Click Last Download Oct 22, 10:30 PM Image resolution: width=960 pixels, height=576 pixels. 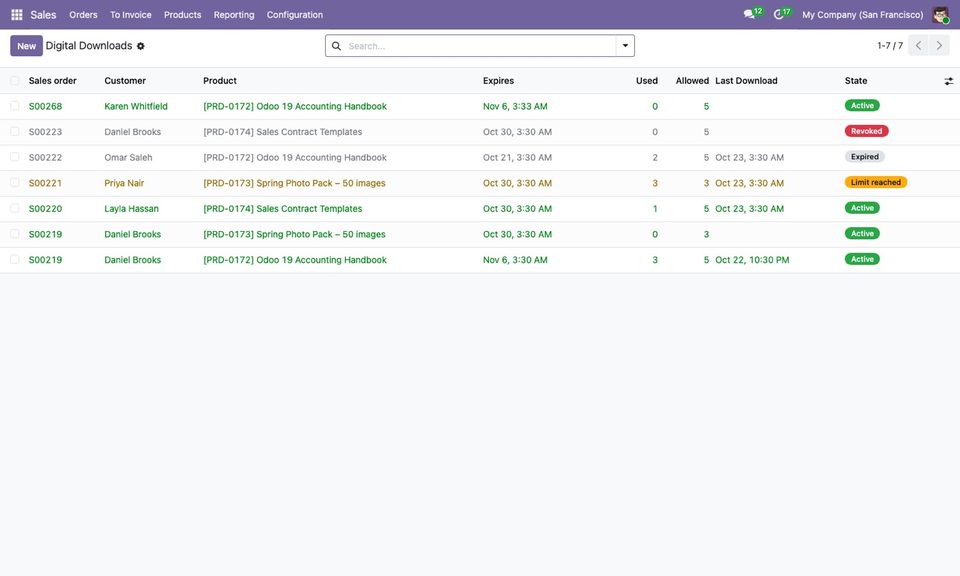tap(752, 260)
